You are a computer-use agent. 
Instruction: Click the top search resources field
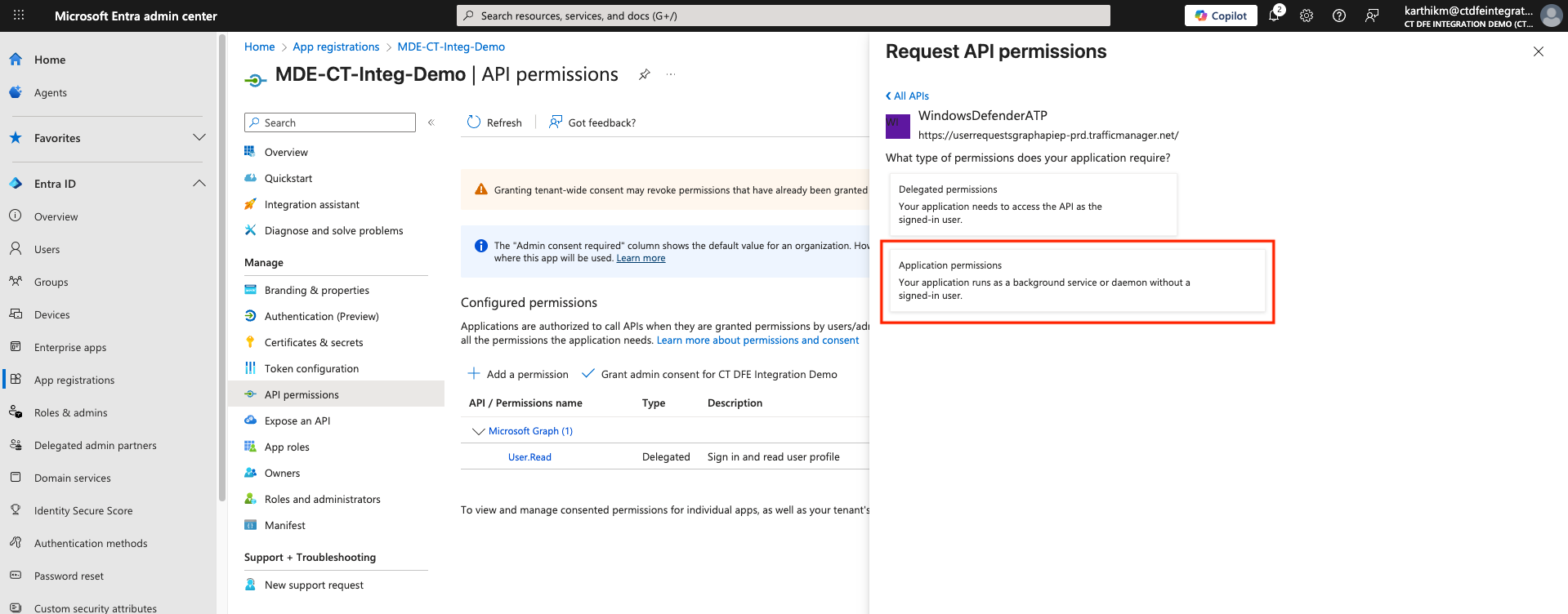pyautogui.click(x=783, y=16)
